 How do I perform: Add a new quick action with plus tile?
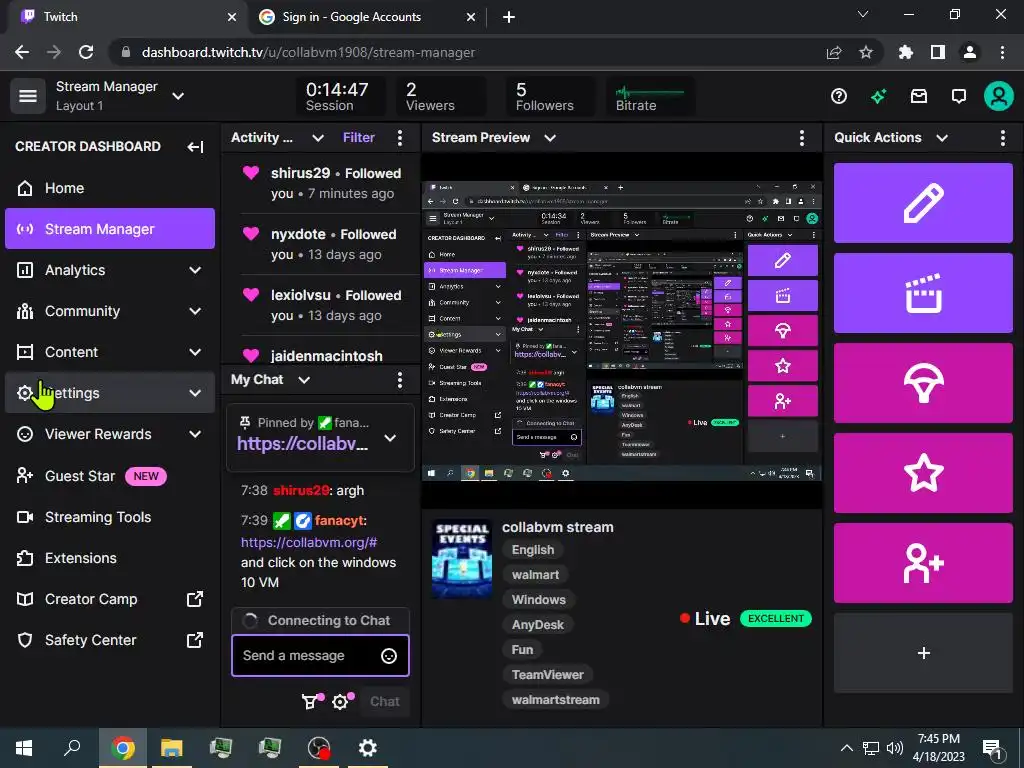point(923,653)
